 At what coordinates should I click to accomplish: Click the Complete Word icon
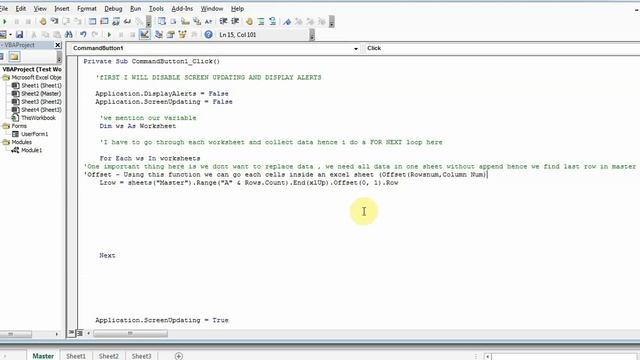point(208,21)
